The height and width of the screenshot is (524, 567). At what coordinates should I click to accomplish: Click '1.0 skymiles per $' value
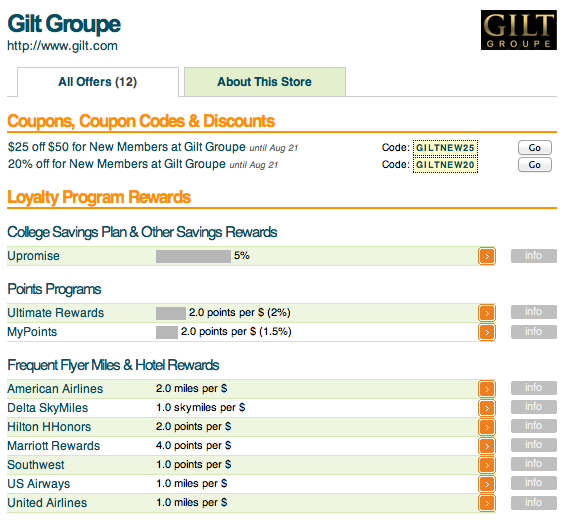click(200, 408)
